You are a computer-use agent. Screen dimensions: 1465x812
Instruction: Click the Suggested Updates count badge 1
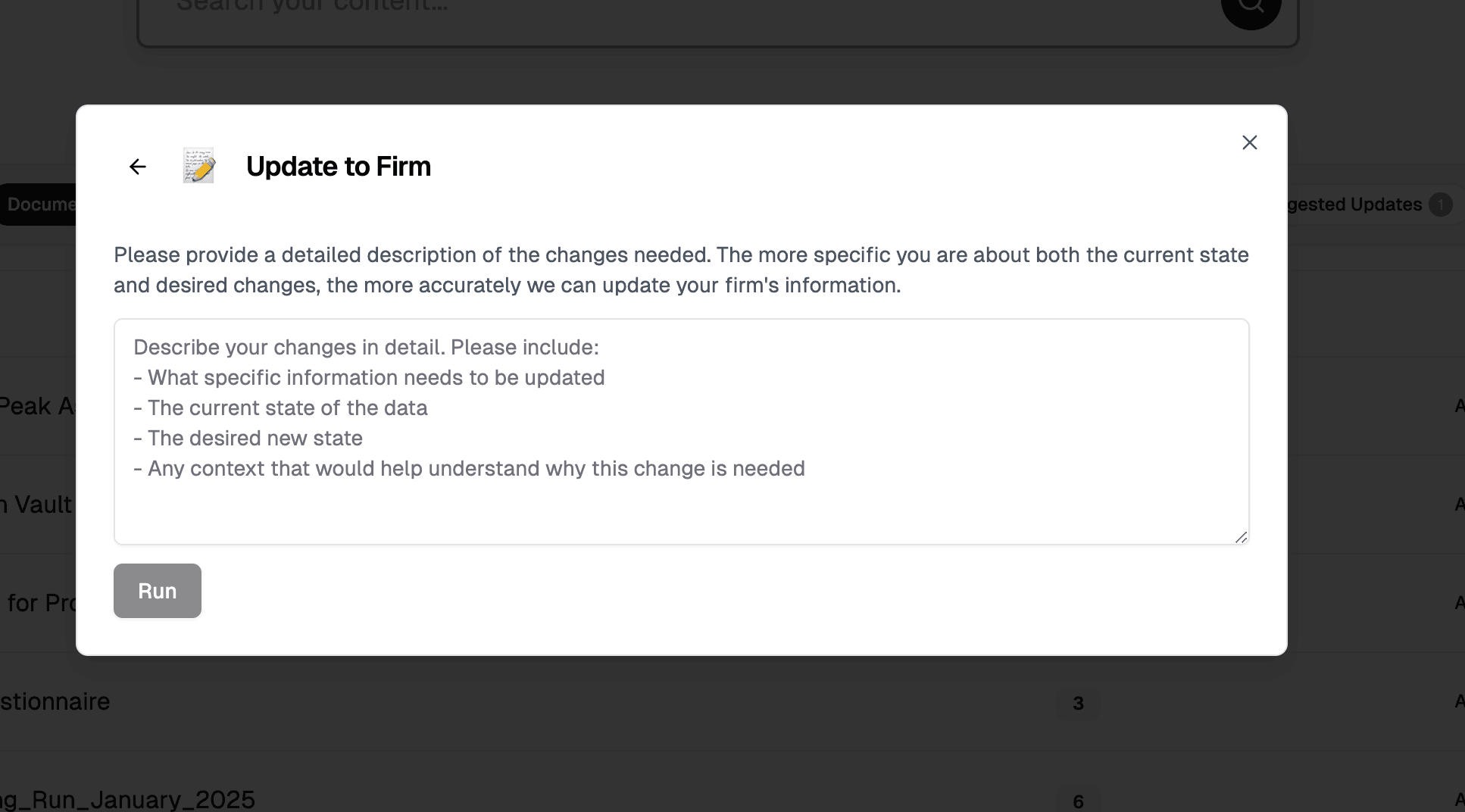[x=1441, y=205]
